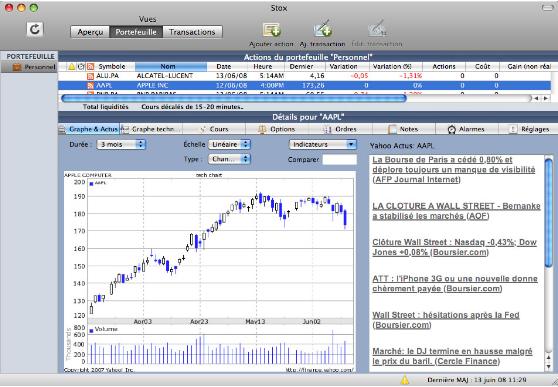This screenshot has width=558, height=387.
Task: Click the toolbar toggle pill button
Action: [547, 8]
